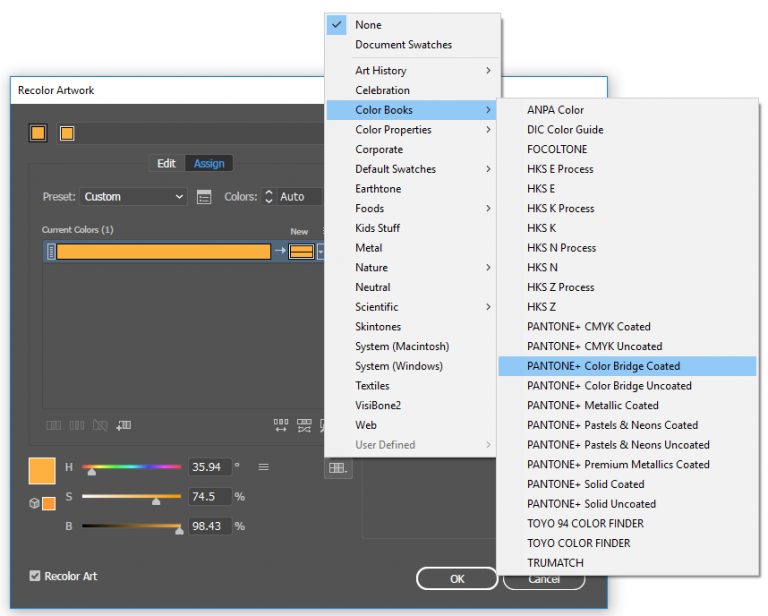768x616 pixels.
Task: Switch to the Assign tab
Action: click(x=209, y=164)
